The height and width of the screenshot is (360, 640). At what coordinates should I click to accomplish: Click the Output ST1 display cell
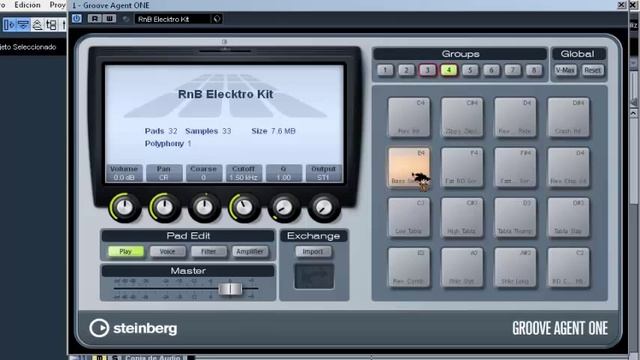(323, 173)
